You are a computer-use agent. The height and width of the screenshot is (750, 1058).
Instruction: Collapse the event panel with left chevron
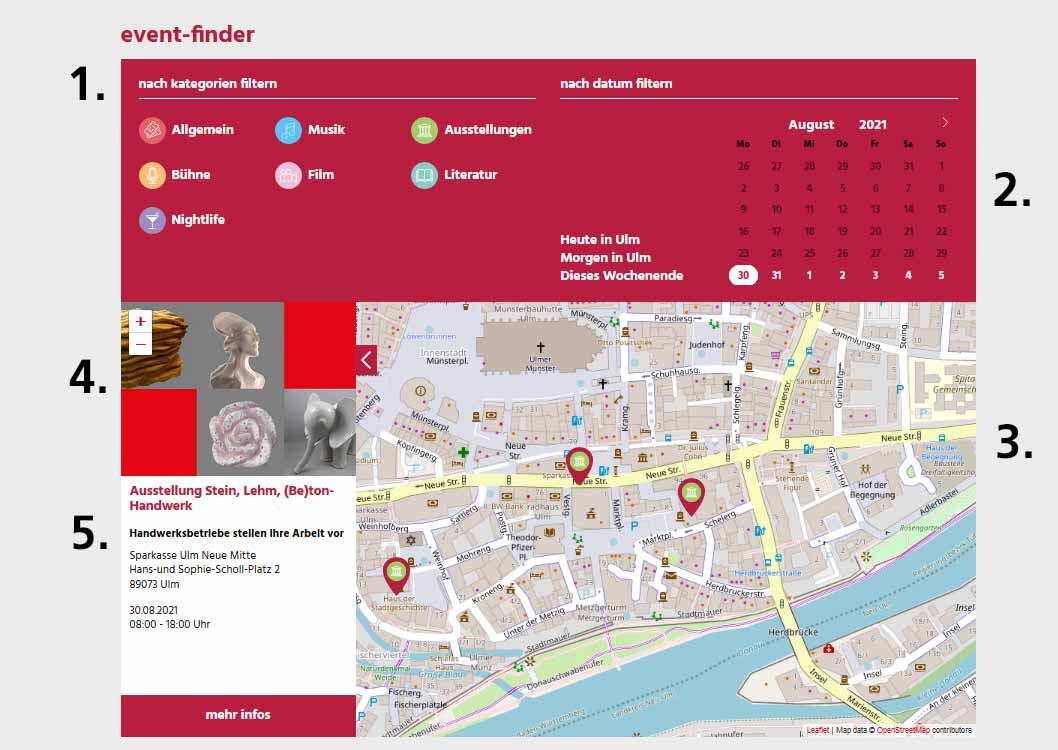(x=366, y=360)
